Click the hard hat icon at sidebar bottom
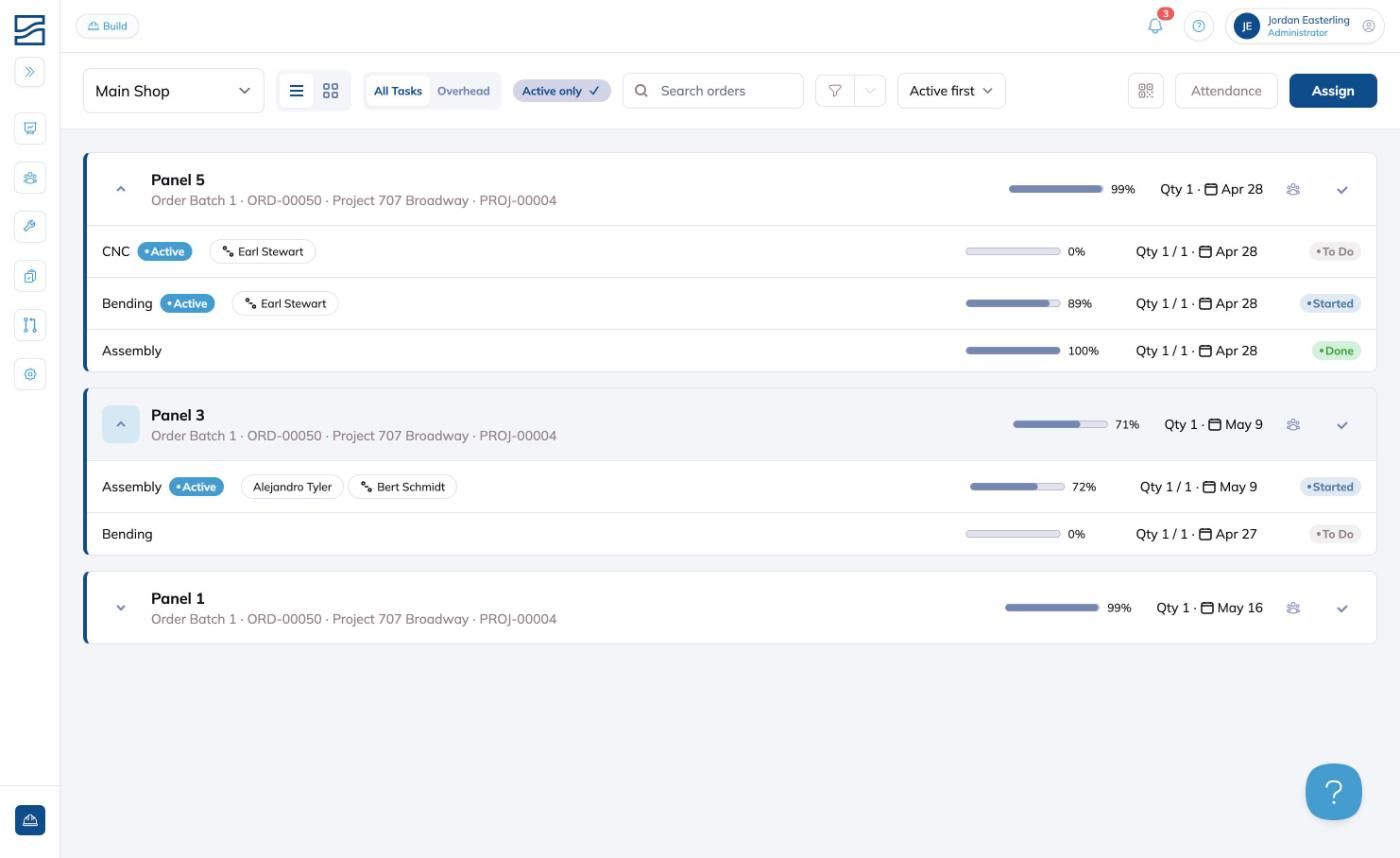This screenshot has width=1400, height=858. pyautogui.click(x=30, y=820)
